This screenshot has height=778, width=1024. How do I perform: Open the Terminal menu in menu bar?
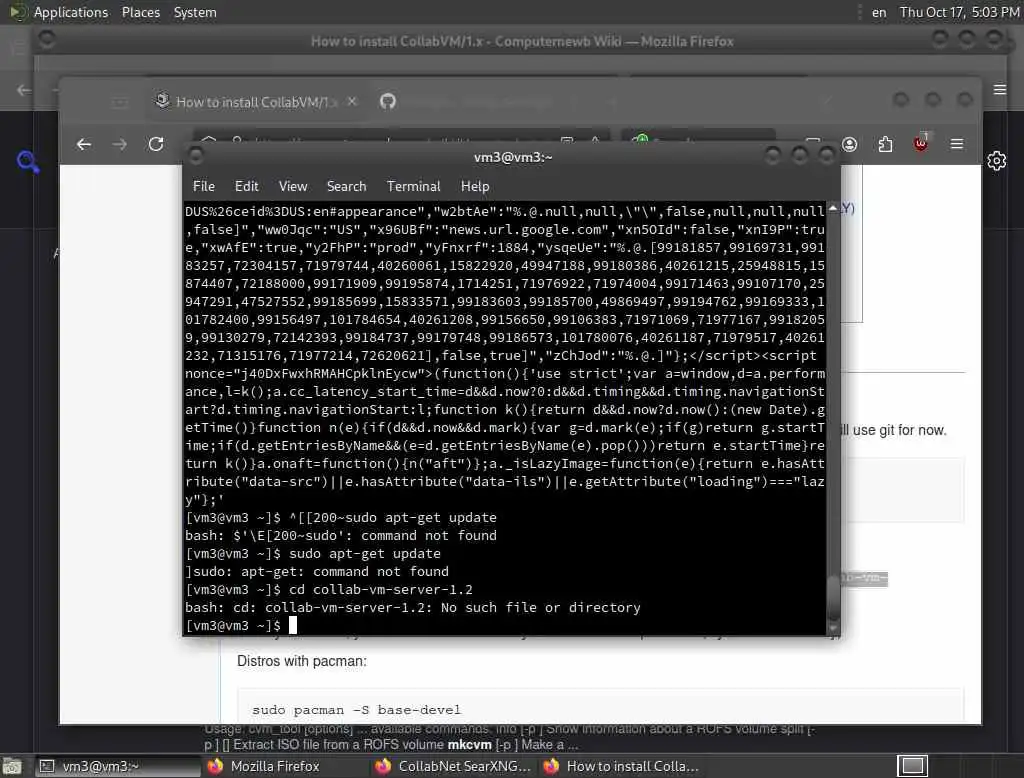point(413,186)
